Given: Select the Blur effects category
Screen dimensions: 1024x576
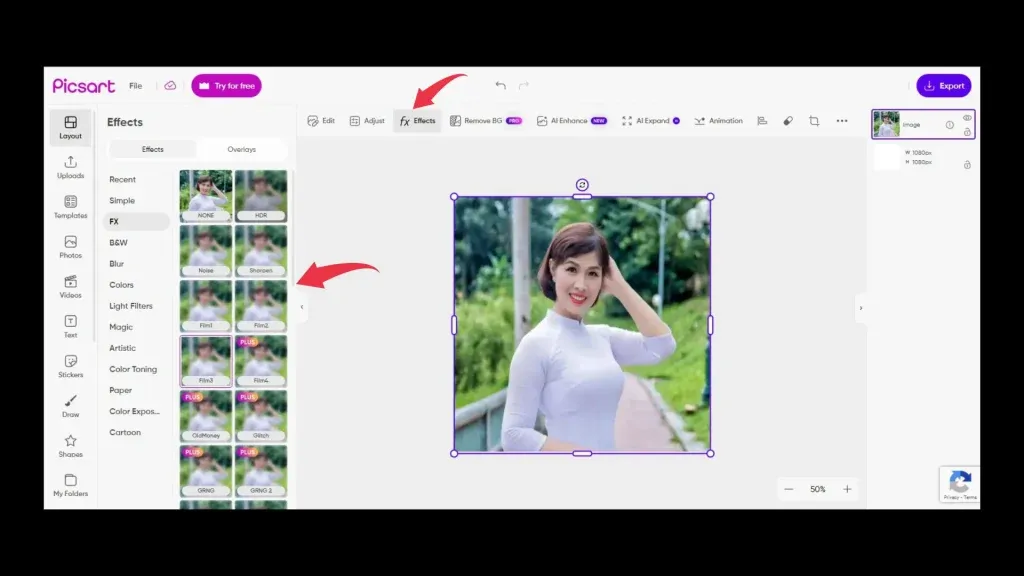Looking at the screenshot, I should point(116,264).
